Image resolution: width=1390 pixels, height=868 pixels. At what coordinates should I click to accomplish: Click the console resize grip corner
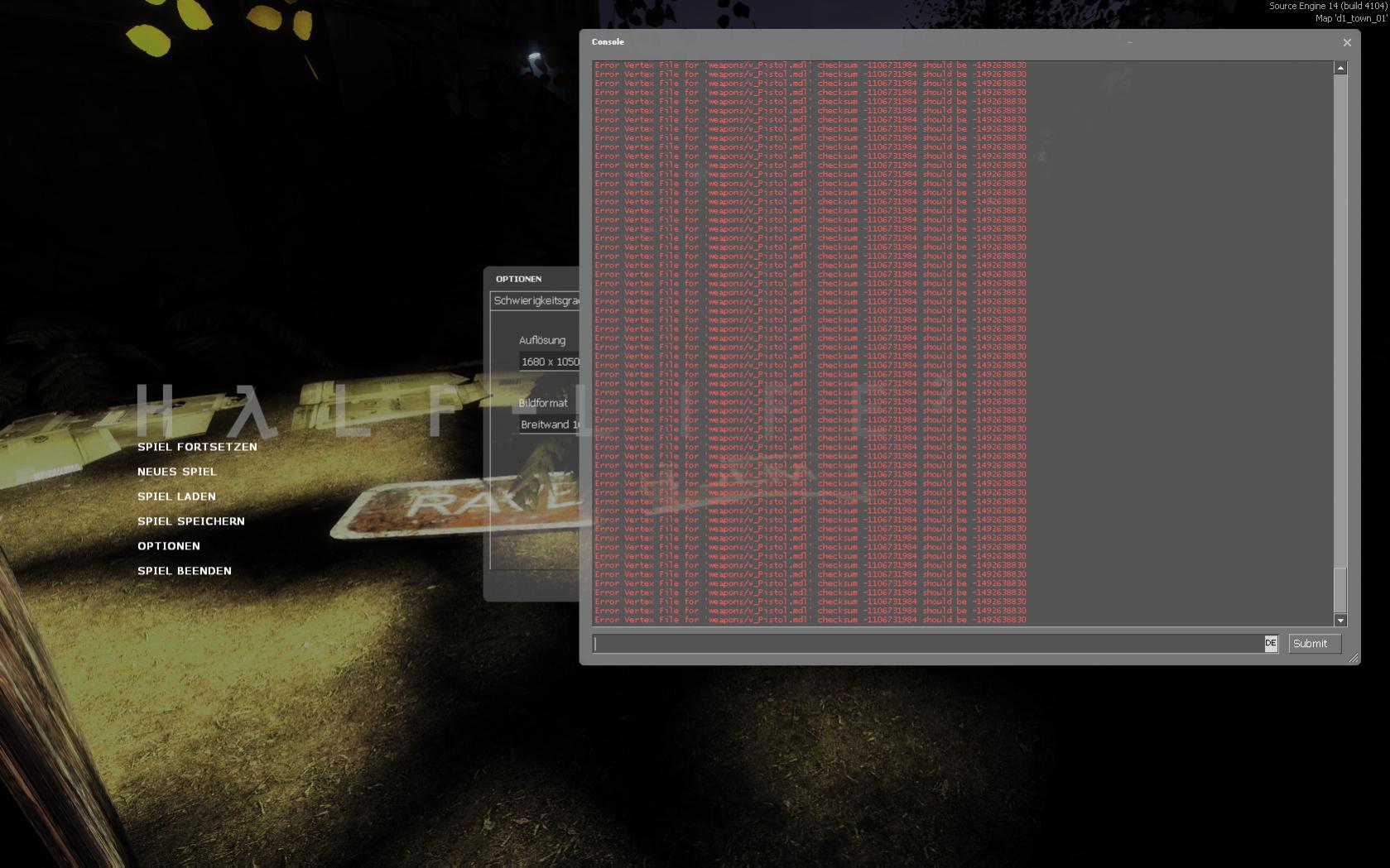(x=1353, y=658)
